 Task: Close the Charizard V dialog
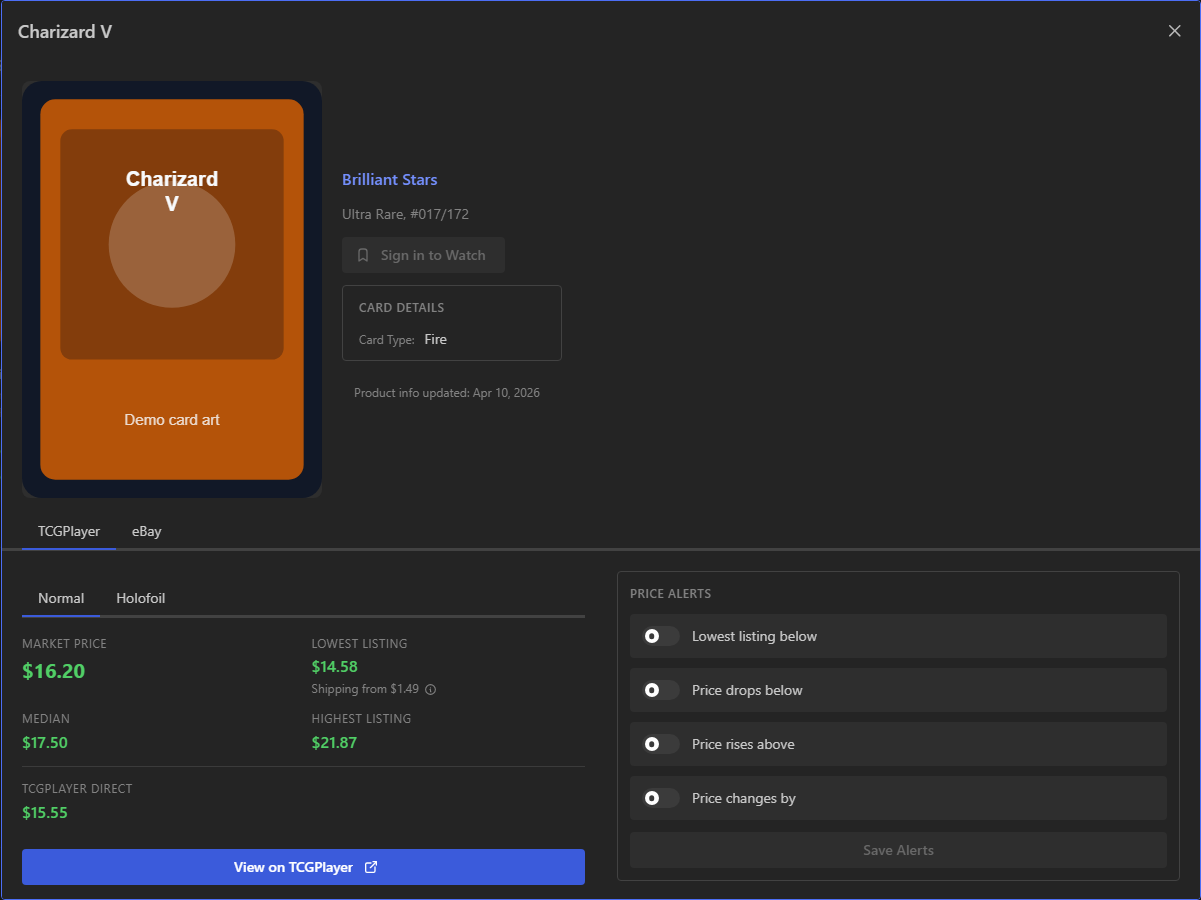1174,31
